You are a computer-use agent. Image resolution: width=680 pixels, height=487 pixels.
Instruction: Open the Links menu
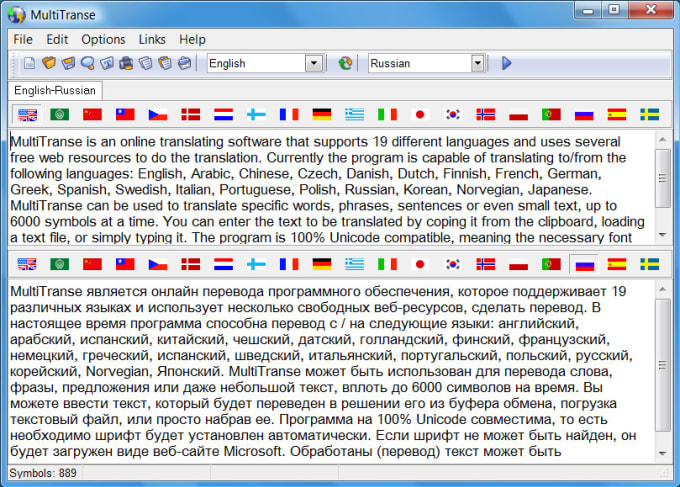click(x=152, y=39)
